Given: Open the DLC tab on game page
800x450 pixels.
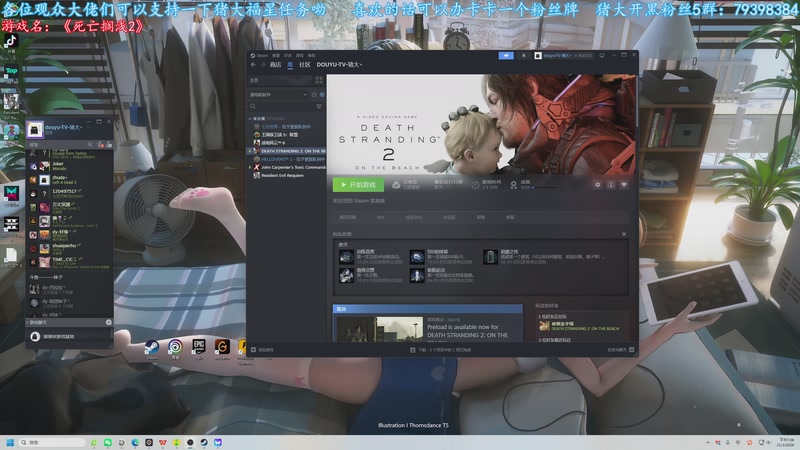Looking at the screenshot, I should click(x=381, y=217).
